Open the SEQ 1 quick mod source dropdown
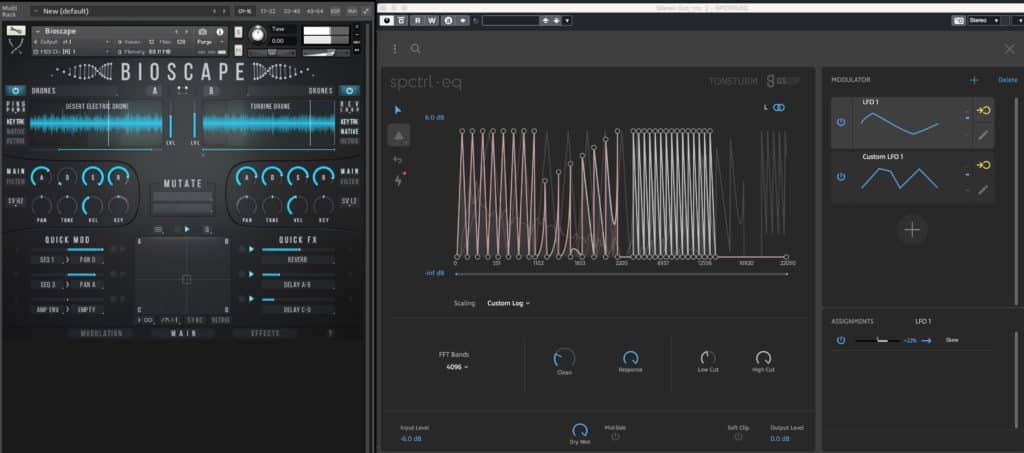 pos(48,260)
